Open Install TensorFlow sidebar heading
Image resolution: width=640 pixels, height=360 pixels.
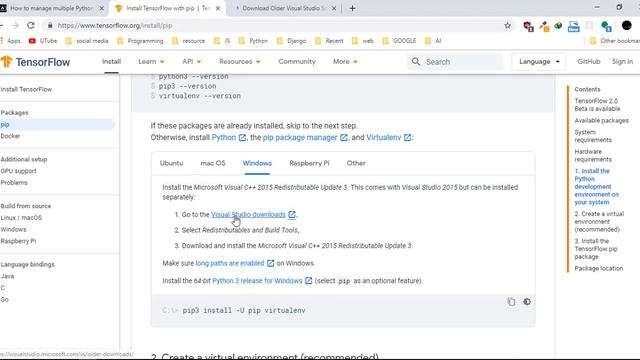26,89
